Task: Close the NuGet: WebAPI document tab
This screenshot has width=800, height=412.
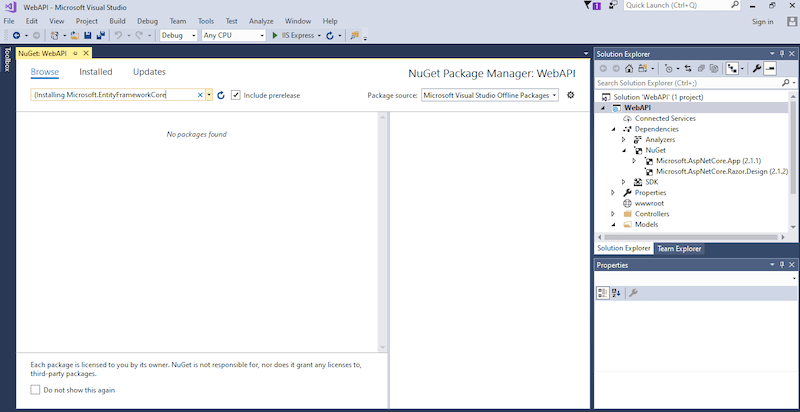Action: [x=86, y=53]
